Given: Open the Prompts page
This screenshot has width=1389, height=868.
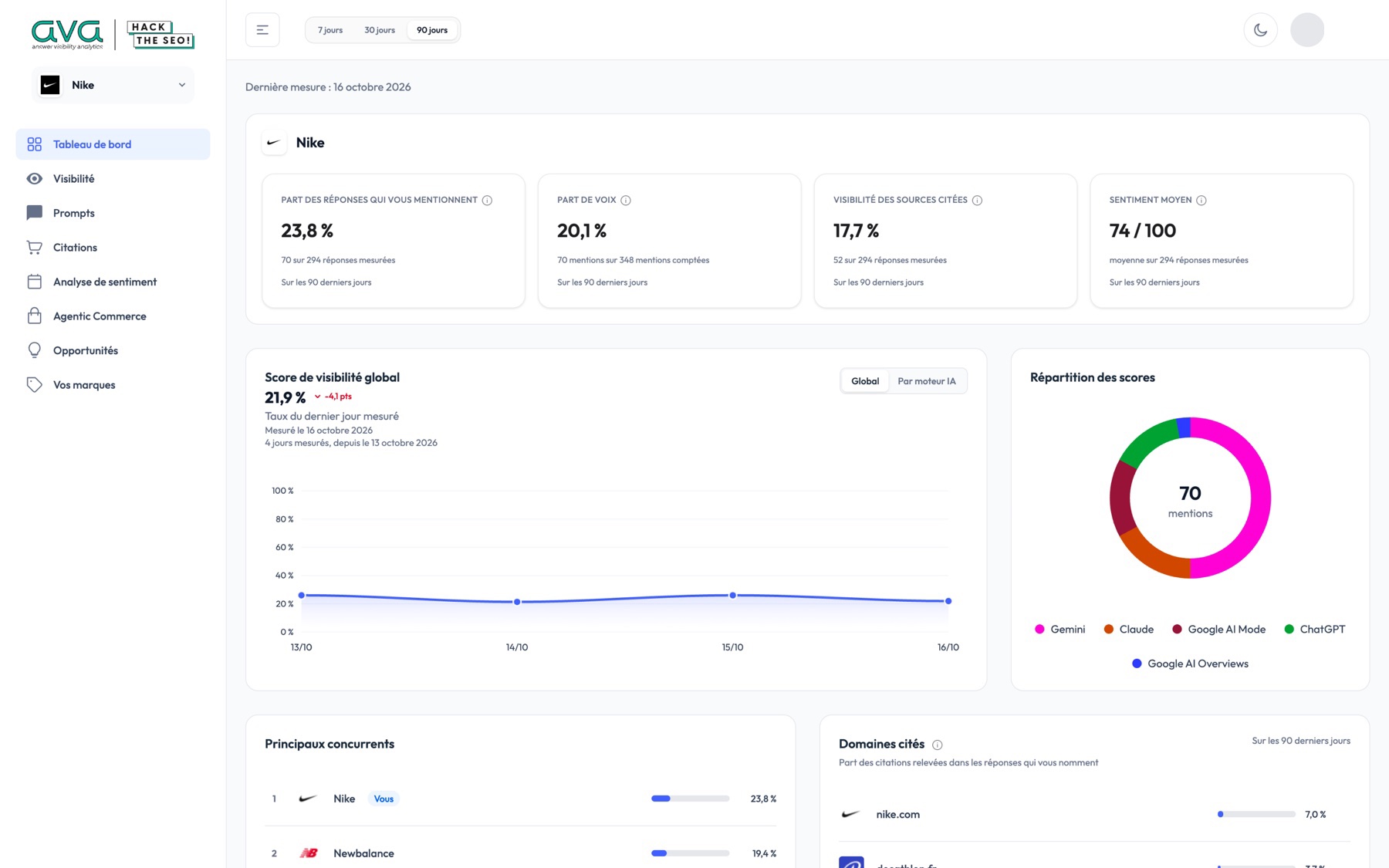Looking at the screenshot, I should click(113, 213).
